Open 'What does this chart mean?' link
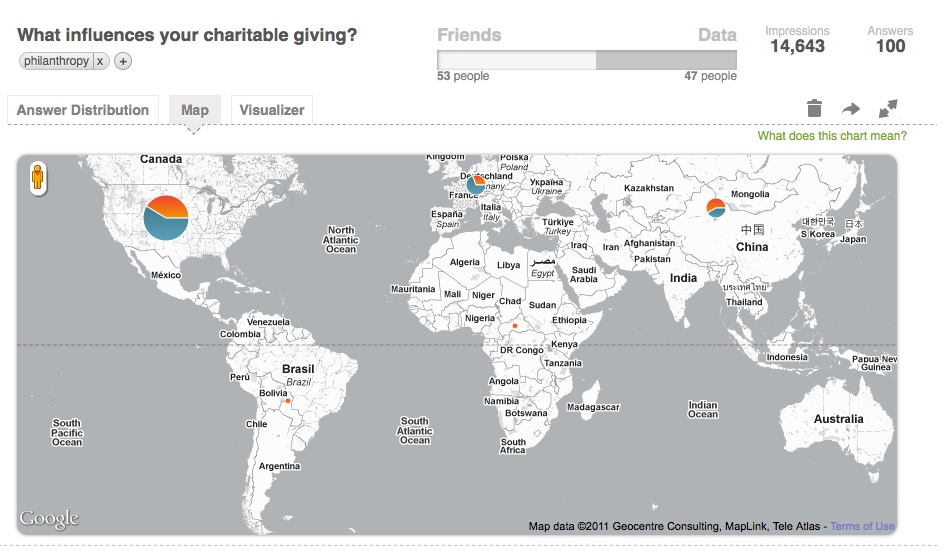This screenshot has width=945, height=553. (x=832, y=136)
